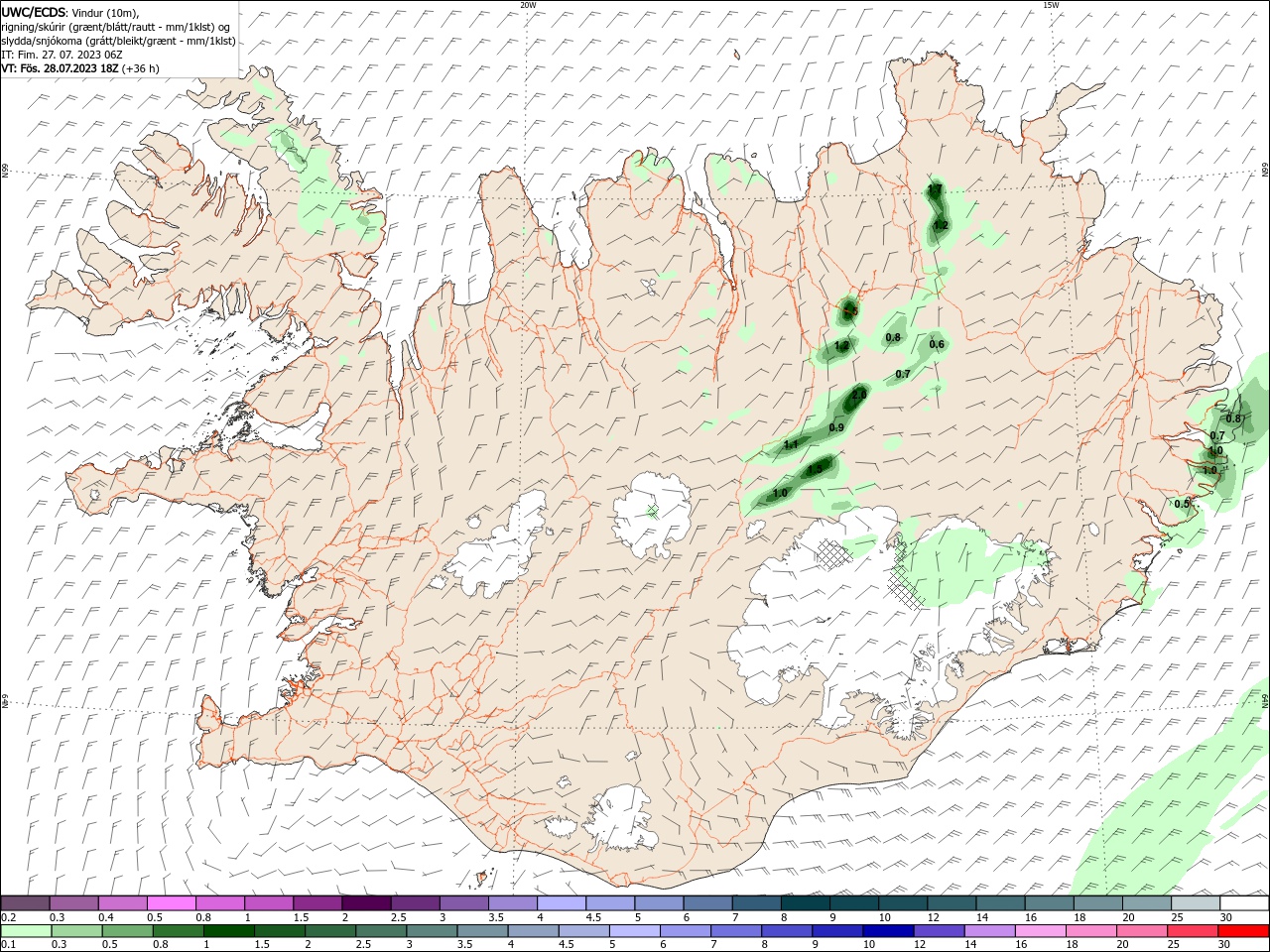Click the 0.2 label under the snow scale
This screenshot has height=952, width=1270.
[x=8, y=917]
